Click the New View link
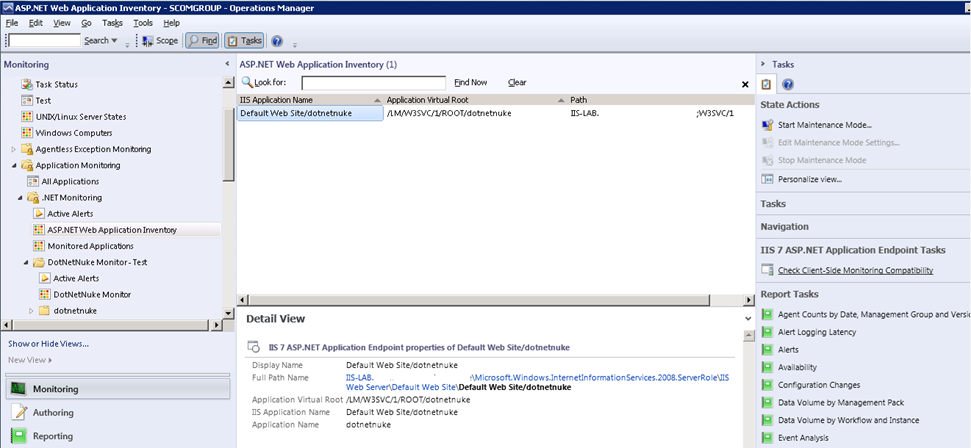 [x=30, y=360]
